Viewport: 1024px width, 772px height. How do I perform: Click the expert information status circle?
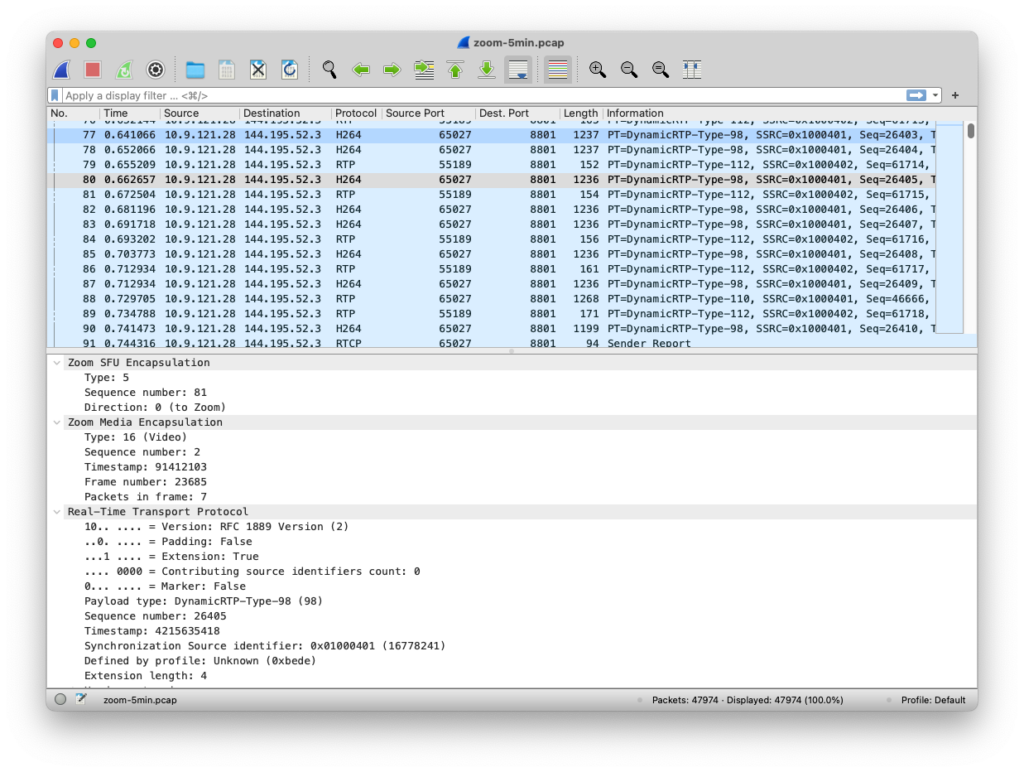61,700
